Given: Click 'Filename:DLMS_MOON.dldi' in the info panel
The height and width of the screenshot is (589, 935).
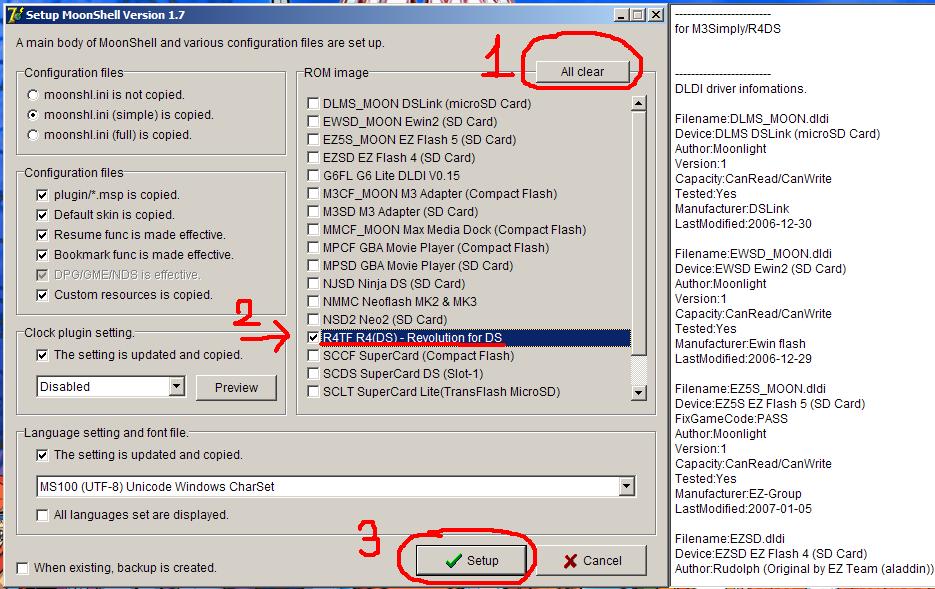Looking at the screenshot, I should pyautogui.click(x=752, y=119).
